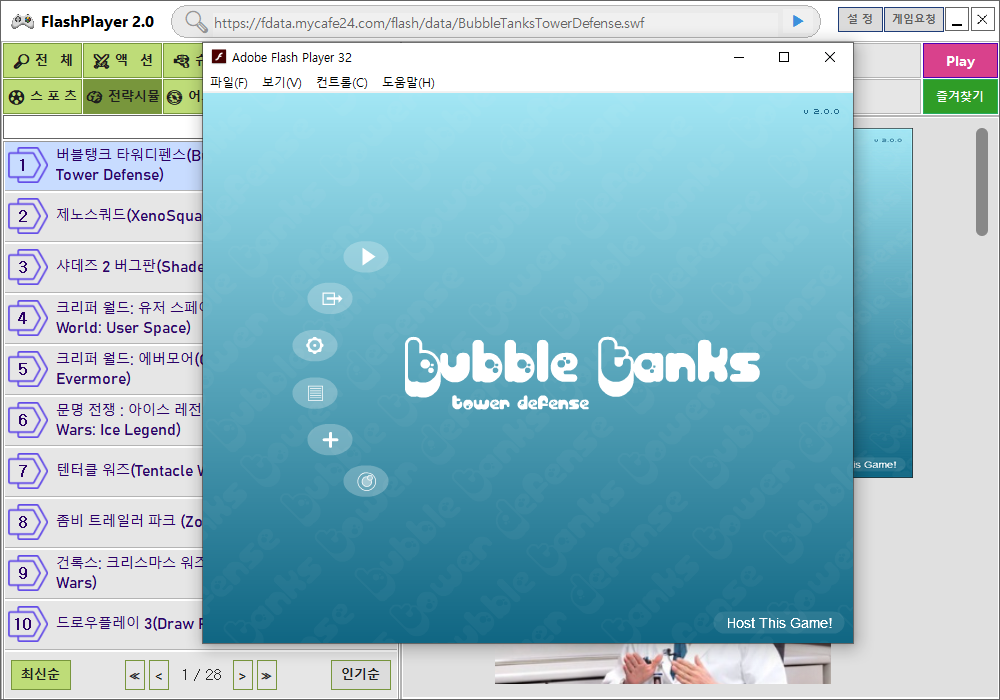Image resolution: width=1000 pixels, height=700 pixels.
Task: Click the green 즐겨찾기 button
Action: click(960, 97)
